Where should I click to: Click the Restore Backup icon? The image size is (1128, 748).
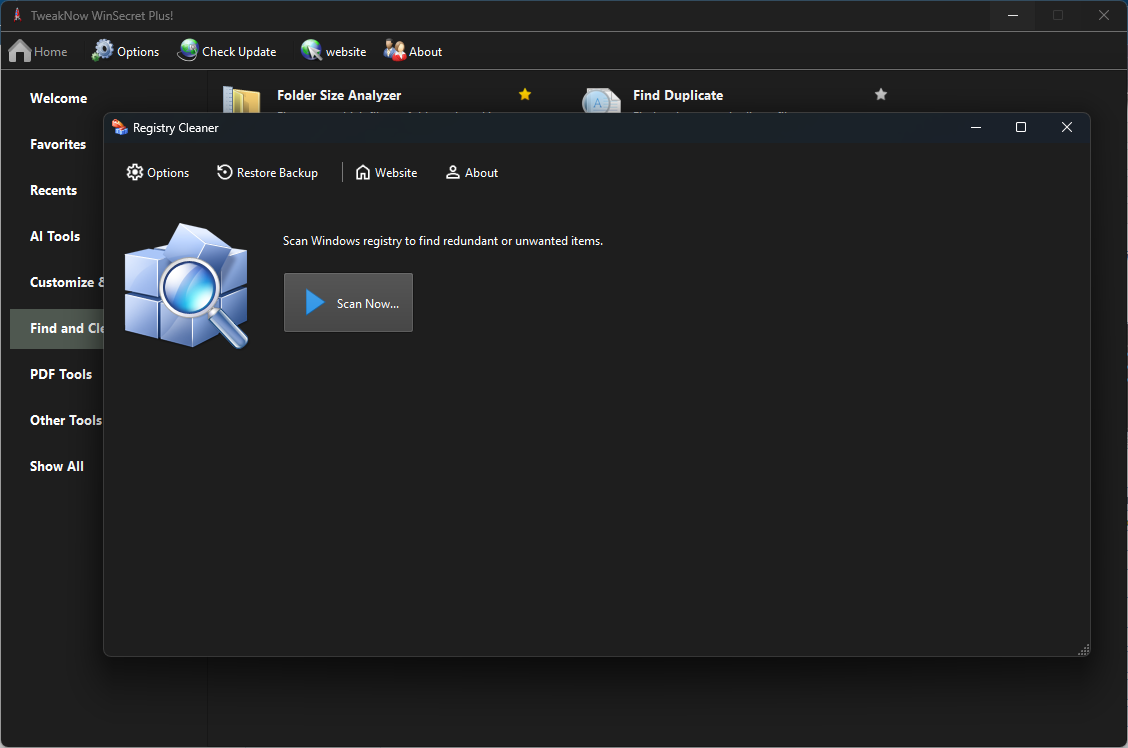coord(225,173)
